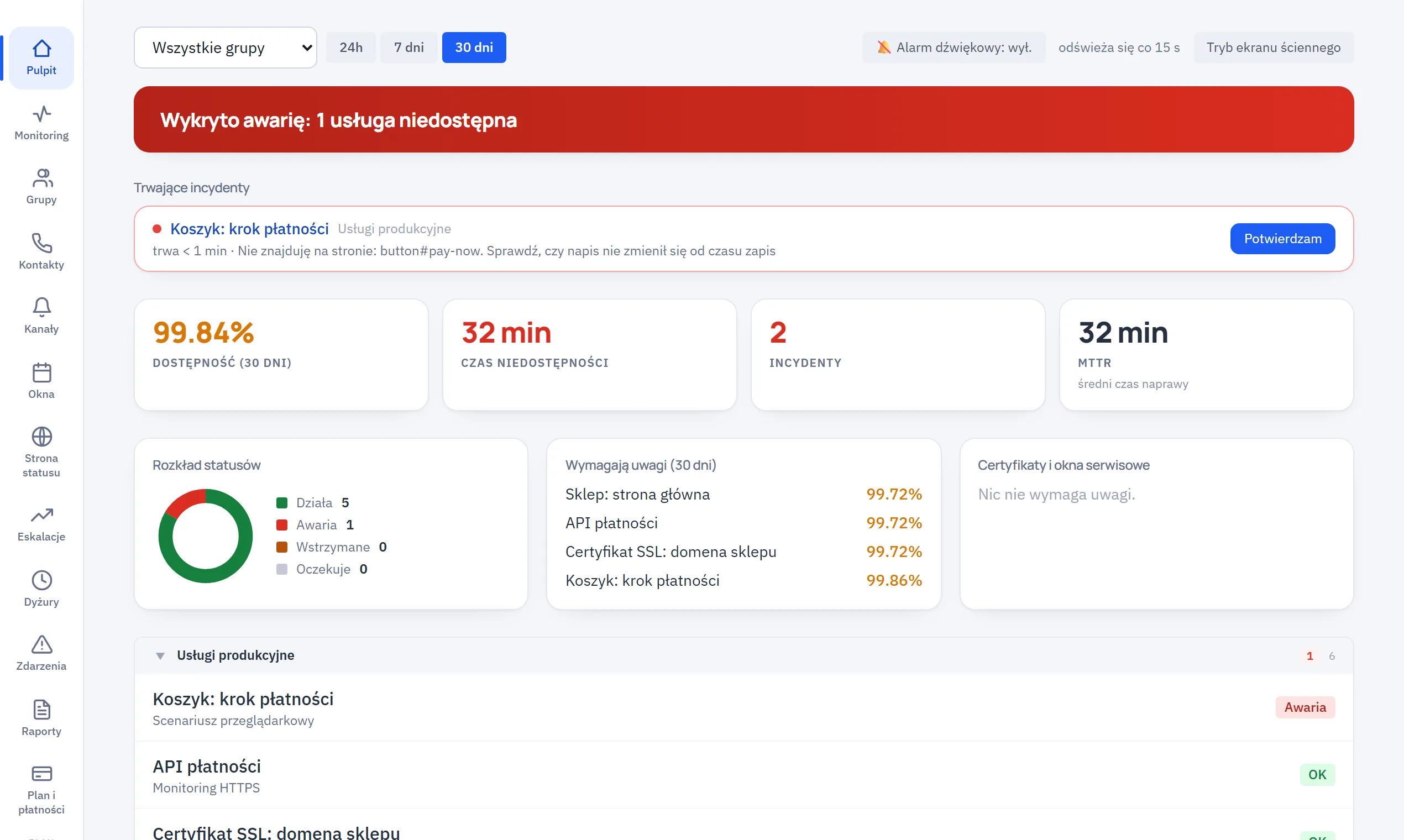Viewport: 1404px width, 840px height.
Task: Click the odświeża się co 15 s text
Action: coord(1119,48)
